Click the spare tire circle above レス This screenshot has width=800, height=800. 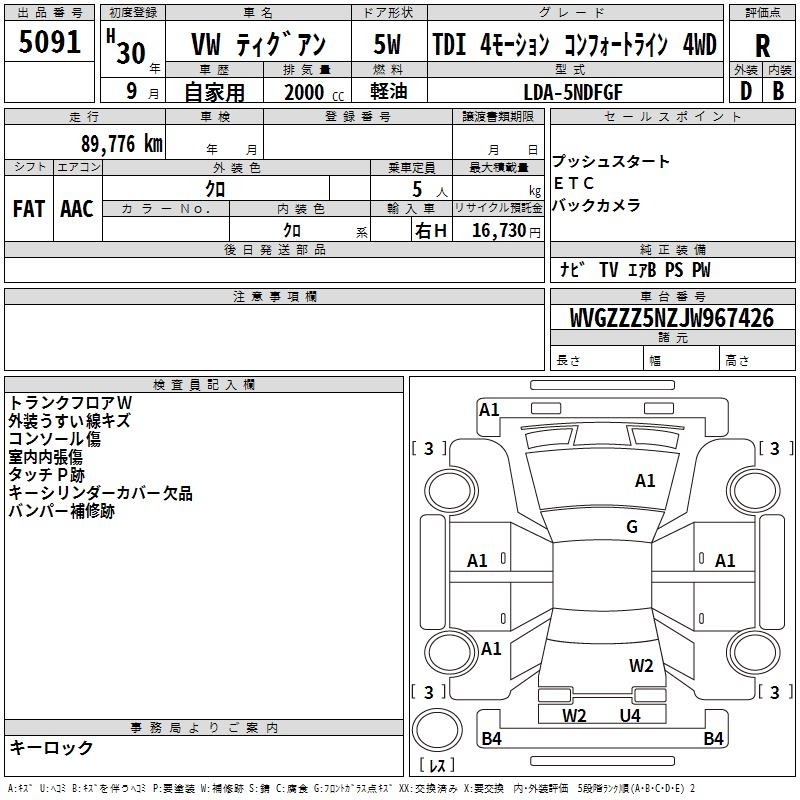437,730
